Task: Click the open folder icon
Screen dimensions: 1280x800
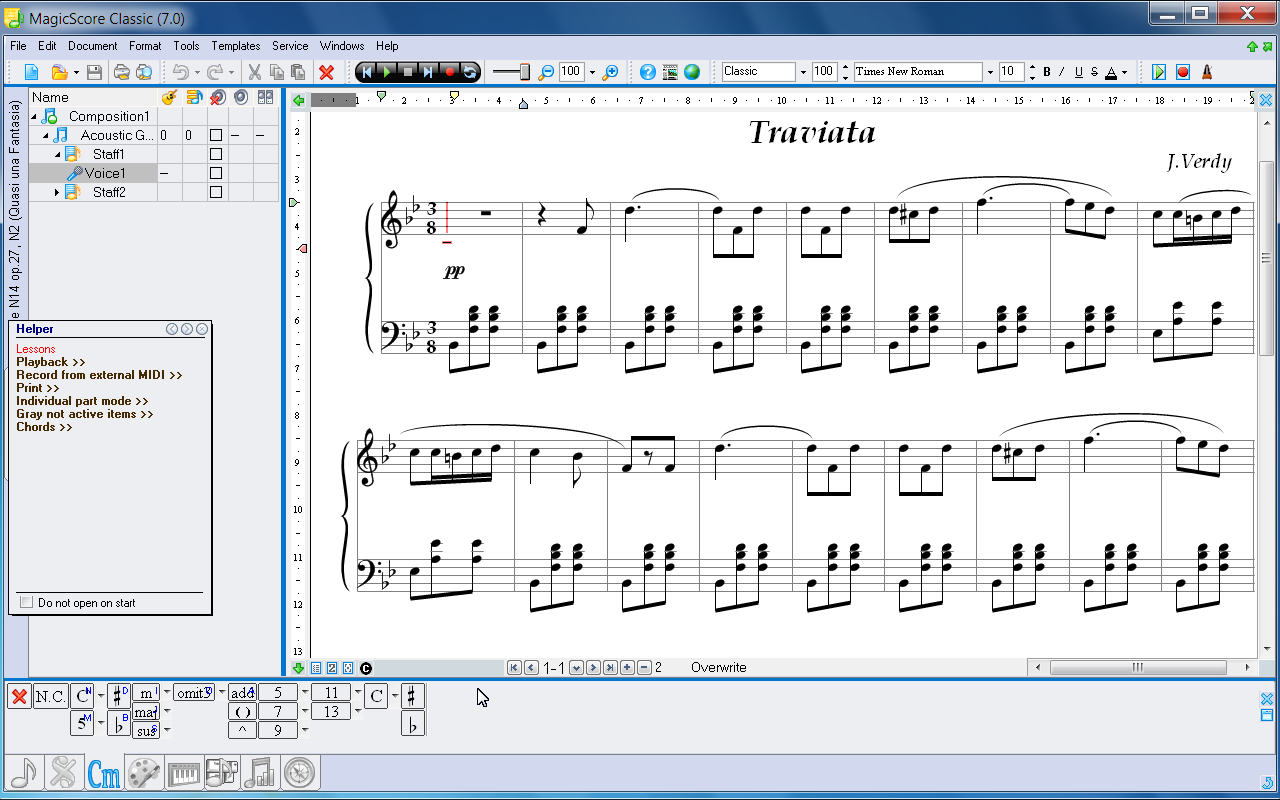Action: [59, 72]
